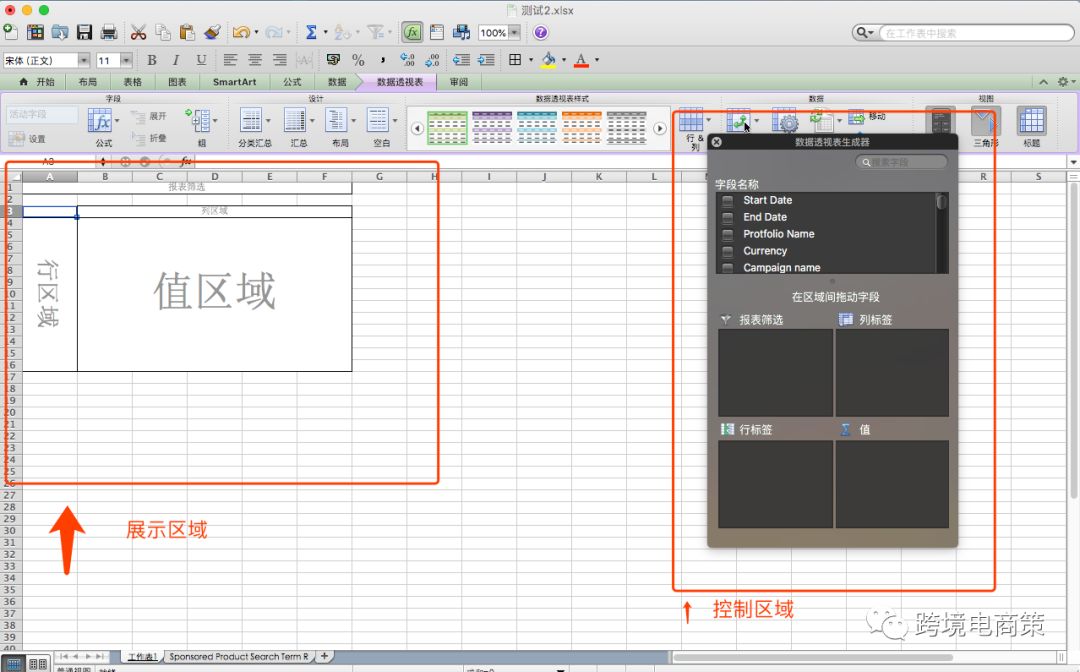
Task: Create a new workbook
Action: [x=11, y=32]
